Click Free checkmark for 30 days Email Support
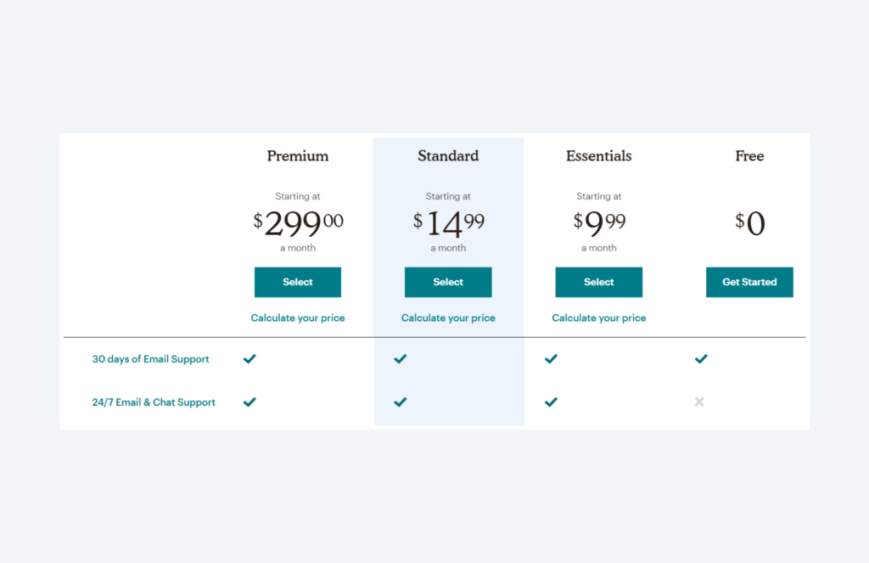Image resolution: width=869 pixels, height=563 pixels. [x=701, y=358]
